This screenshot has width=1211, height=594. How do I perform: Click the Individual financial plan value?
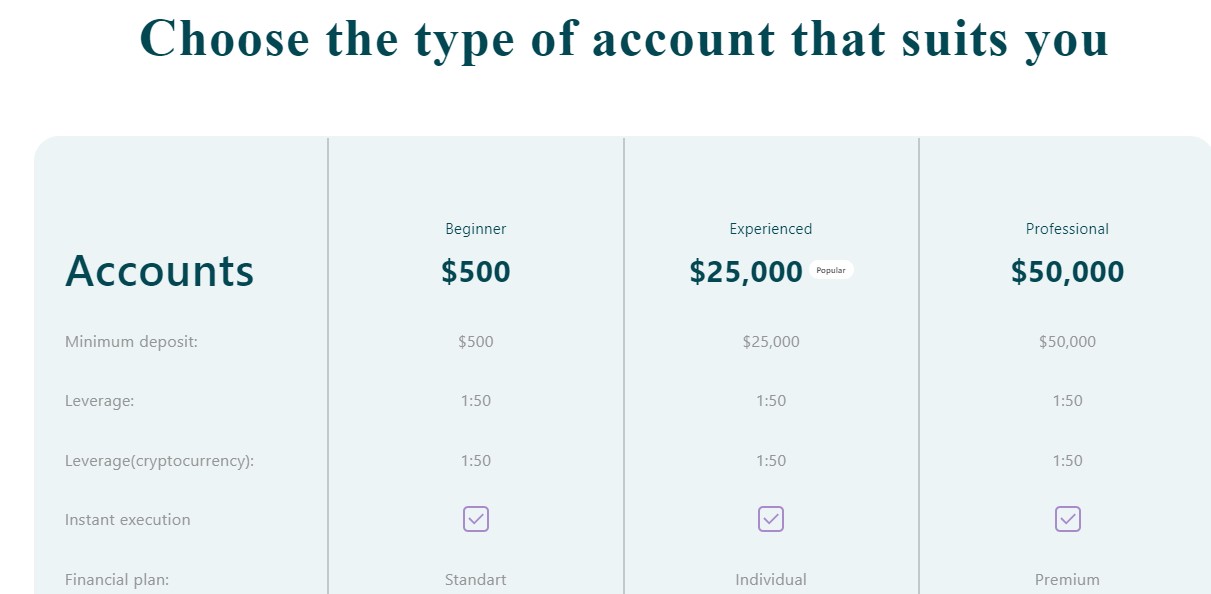tap(771, 580)
